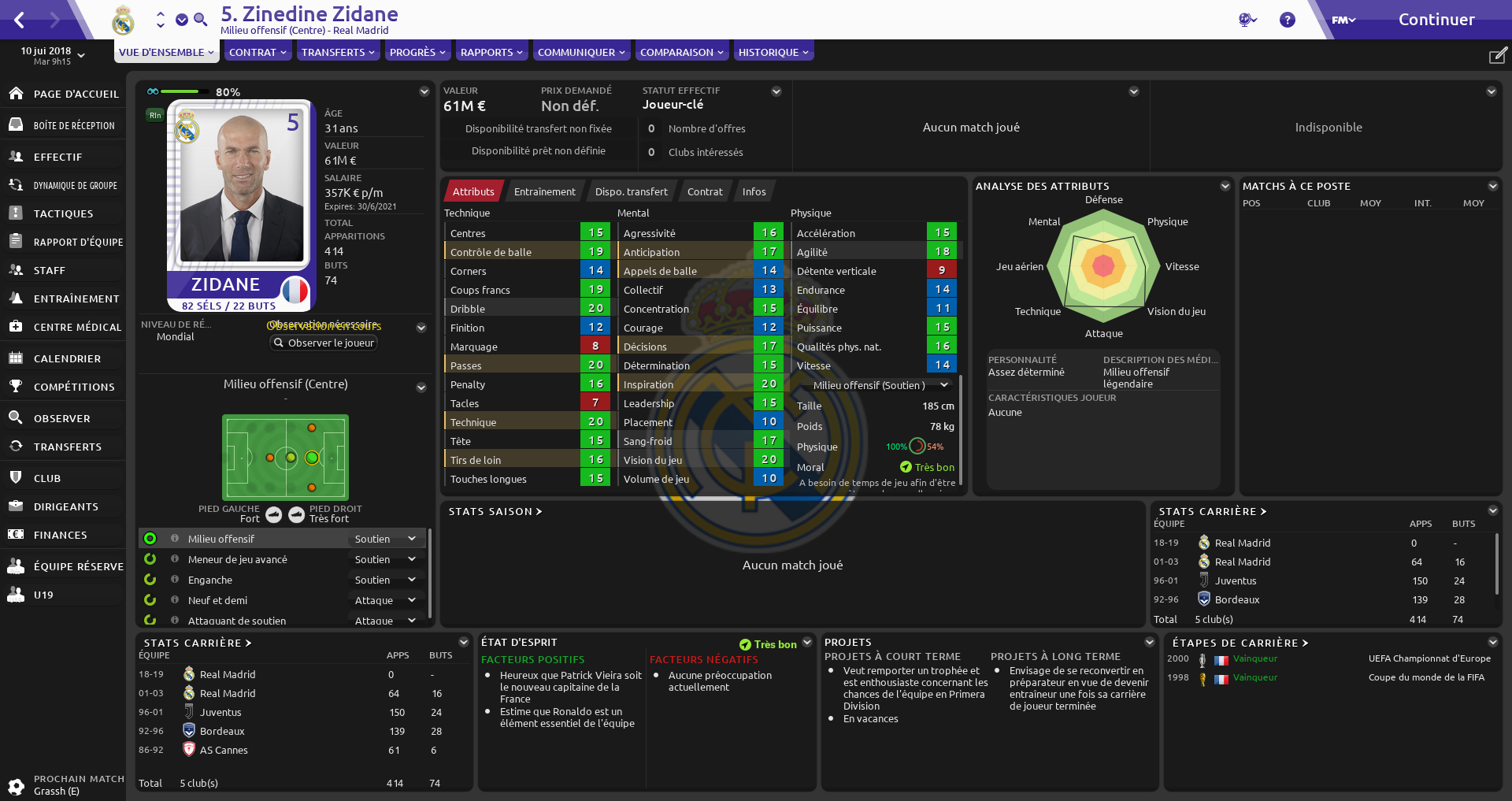Go back with the left arrow
Viewport: 1512px width, 801px height.
point(20,20)
